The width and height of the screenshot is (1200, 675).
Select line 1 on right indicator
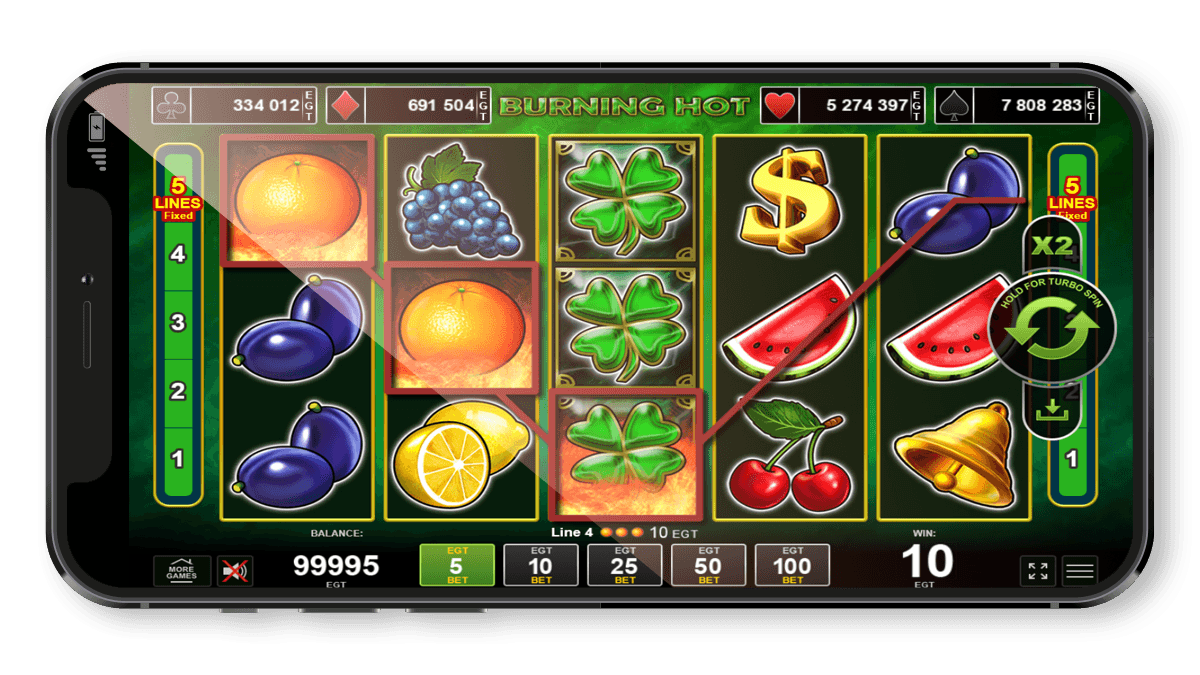1072,459
